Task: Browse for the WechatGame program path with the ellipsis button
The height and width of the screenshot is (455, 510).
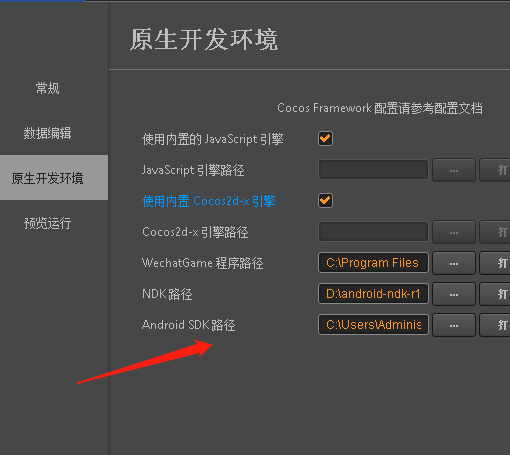Action: 454,263
